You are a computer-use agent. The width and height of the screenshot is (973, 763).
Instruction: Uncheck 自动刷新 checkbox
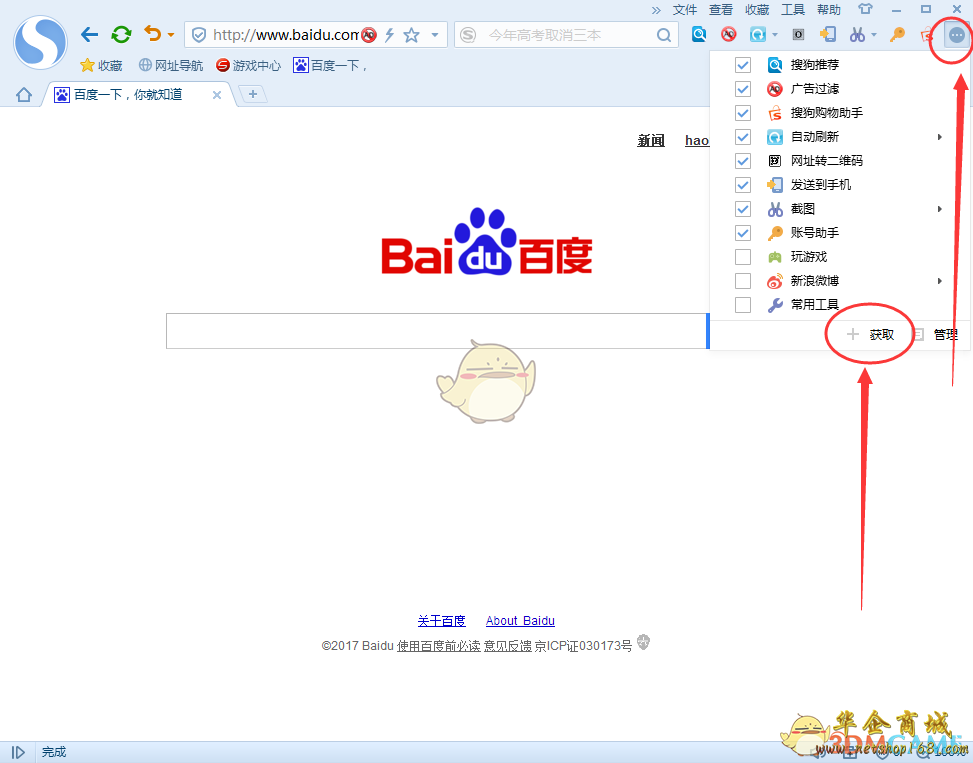(x=743, y=137)
